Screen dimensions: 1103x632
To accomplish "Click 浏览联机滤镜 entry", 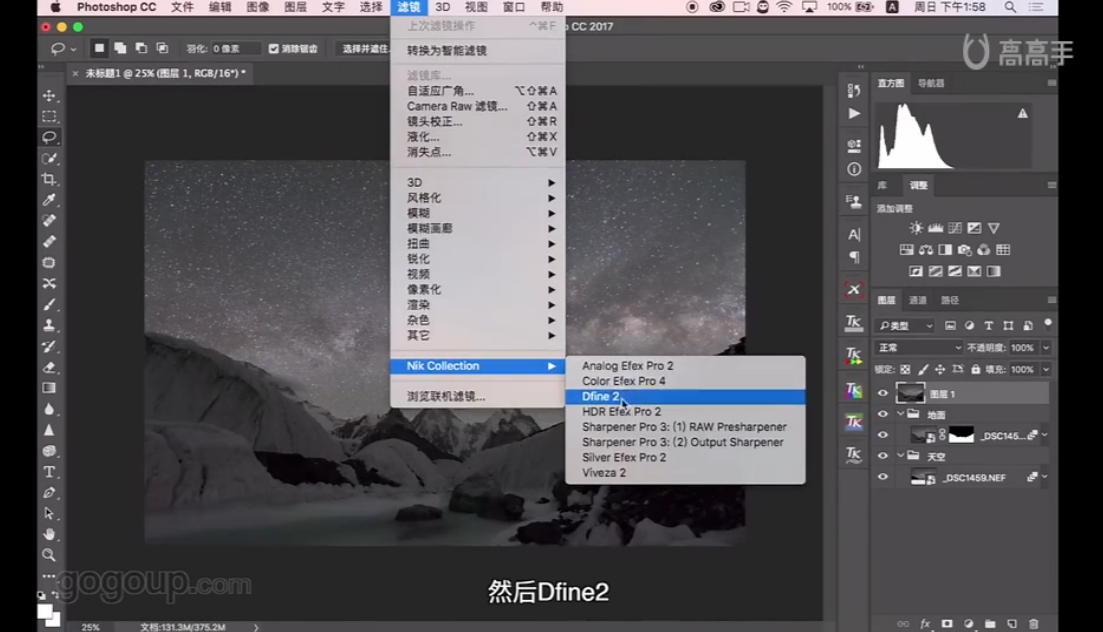I will tap(478, 396).
